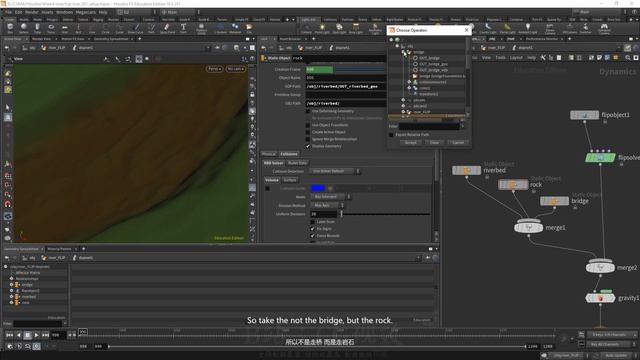
Task: Click the Uniform Divisions slider
Action: point(385,214)
